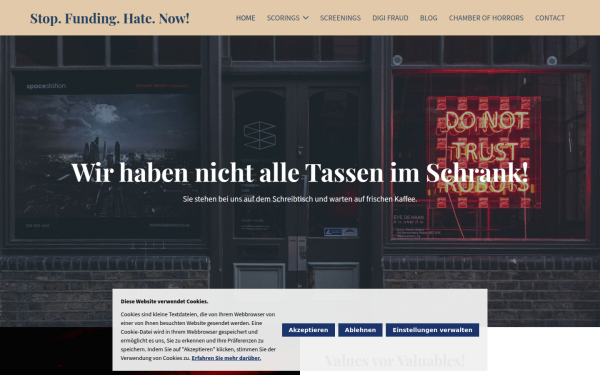
Task: Click headline 'Wir haben nicht alle Tassen im Schrank!'
Action: (300, 172)
